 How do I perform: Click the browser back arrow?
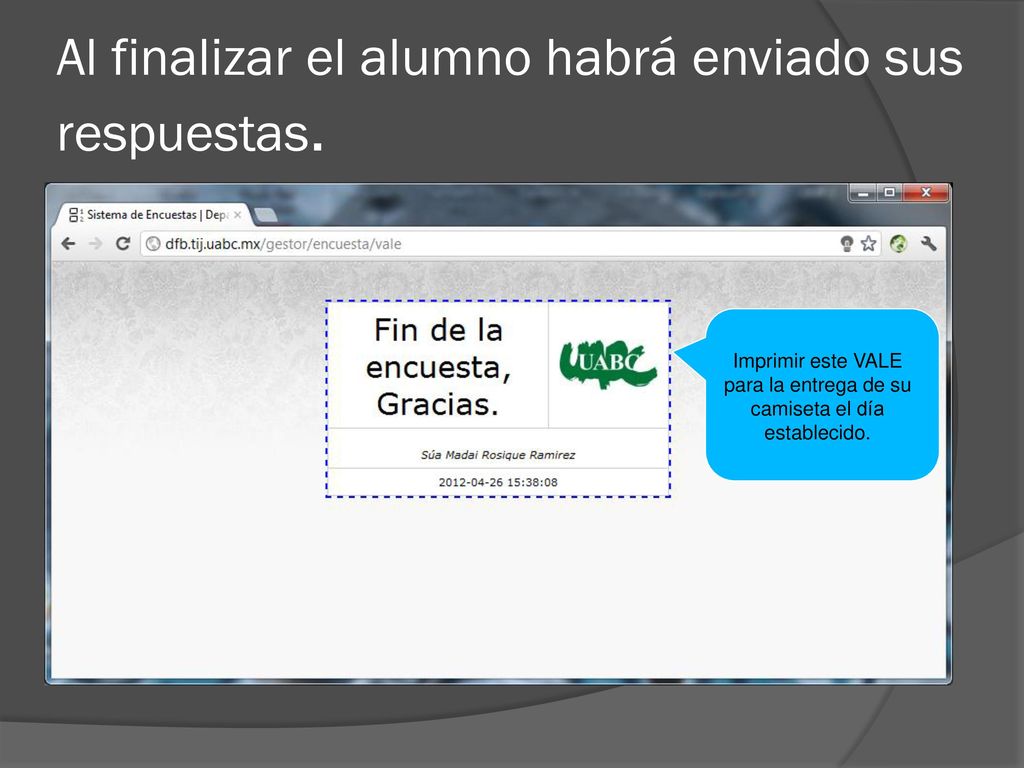click(x=68, y=244)
